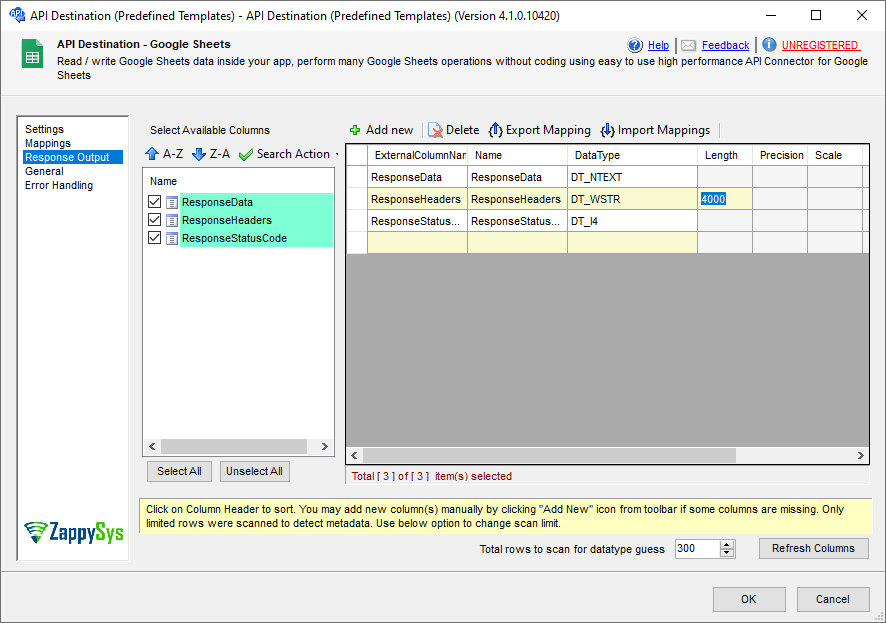Viewport: 886px width, 623px height.
Task: Click the Import Mappings icon
Action: tap(607, 130)
